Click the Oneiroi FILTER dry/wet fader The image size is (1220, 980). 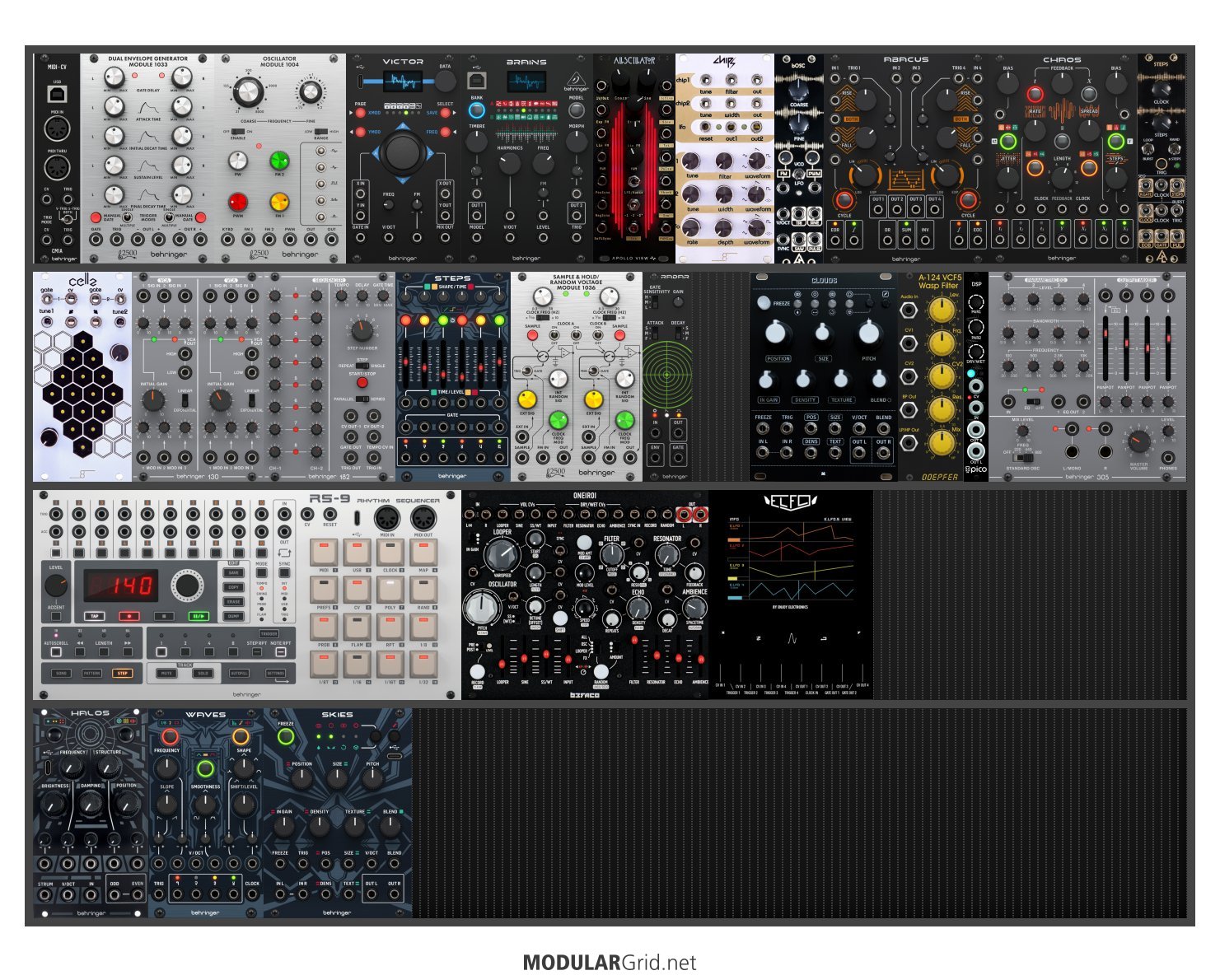click(634, 656)
